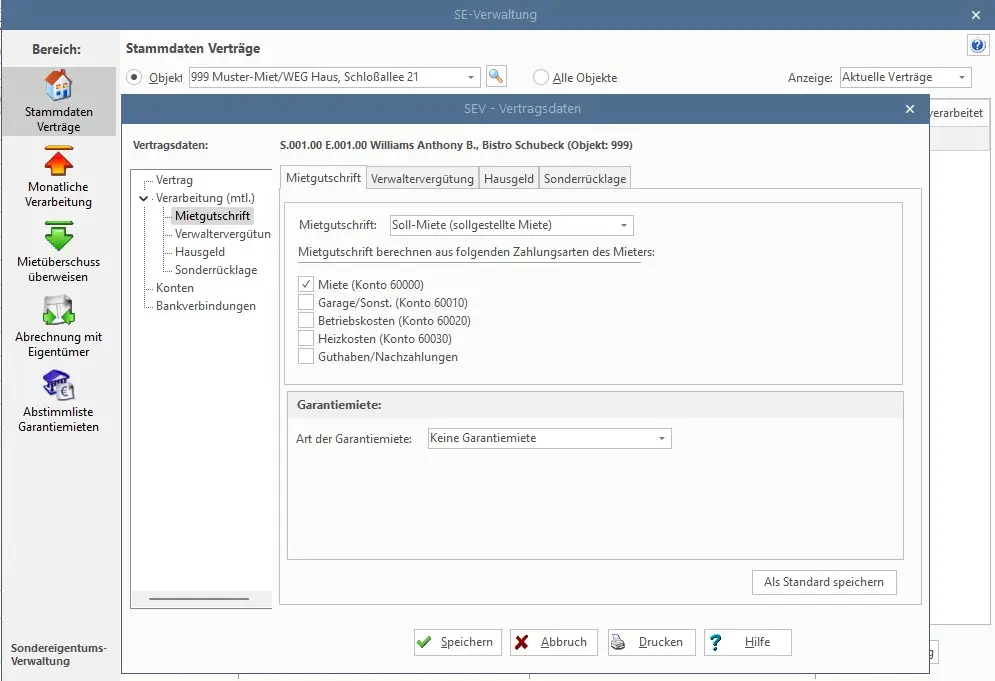Click the Sondereigentums-Verwaltung label
This screenshot has height=681, width=995.
pos(58,654)
